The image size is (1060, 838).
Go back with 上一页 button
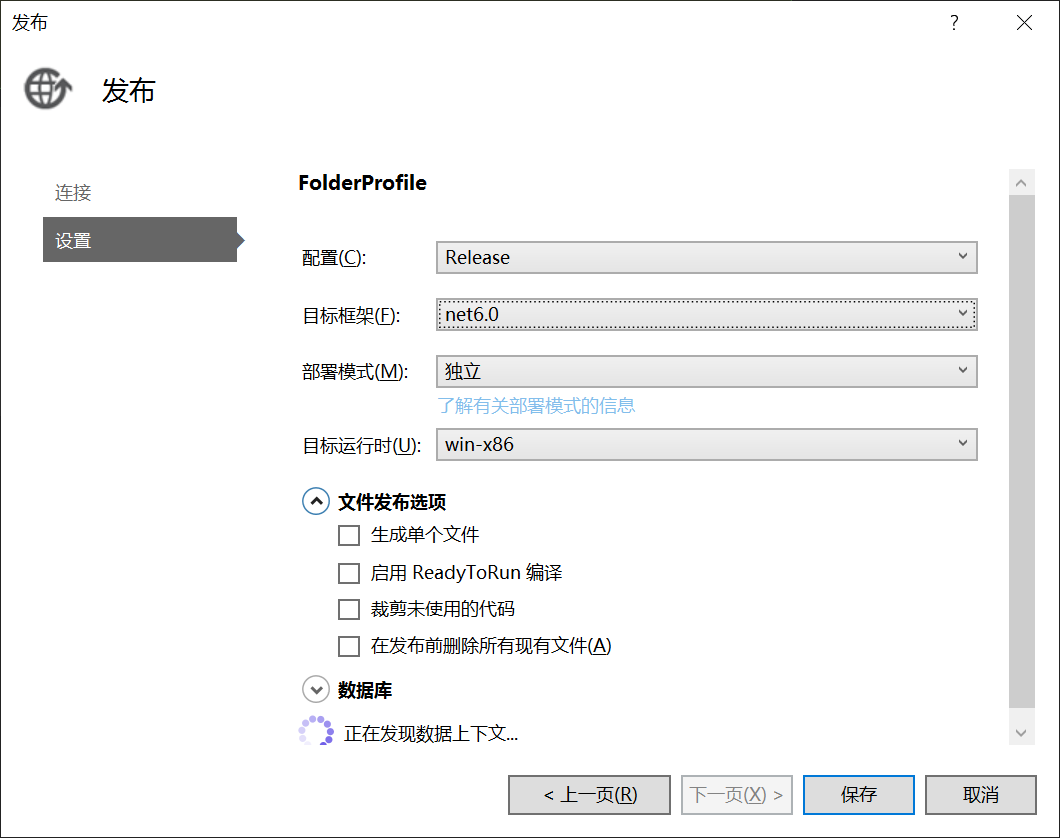[589, 795]
